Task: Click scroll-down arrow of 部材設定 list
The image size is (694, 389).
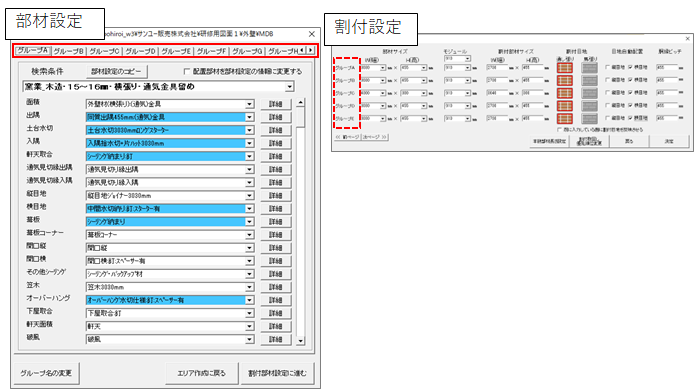Action: point(301,341)
